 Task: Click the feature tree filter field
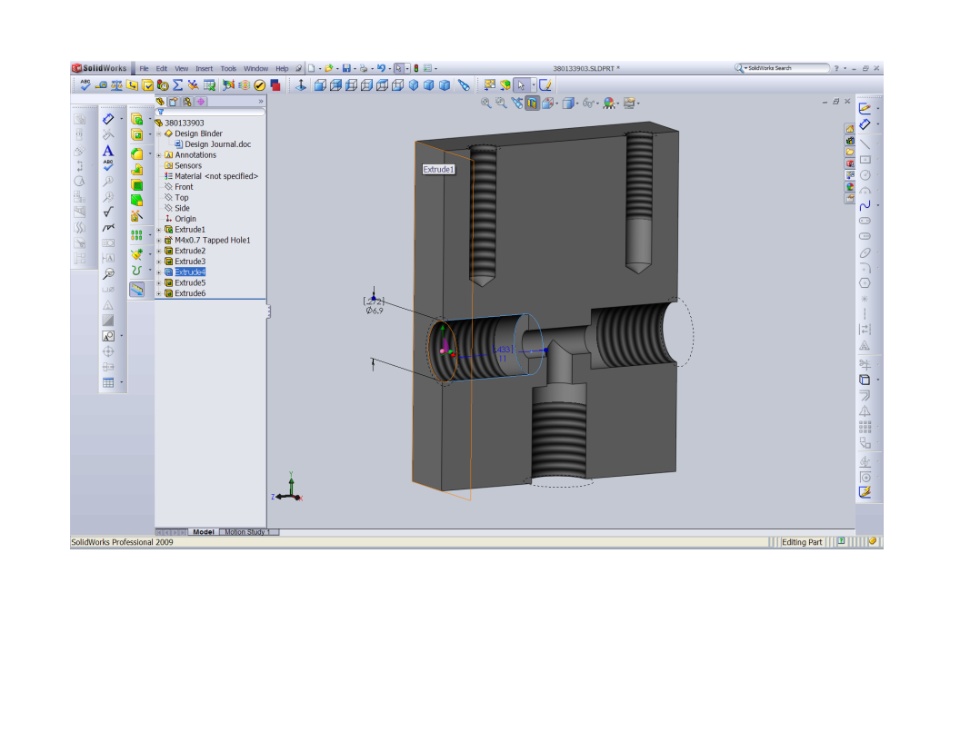pyautogui.click(x=211, y=112)
